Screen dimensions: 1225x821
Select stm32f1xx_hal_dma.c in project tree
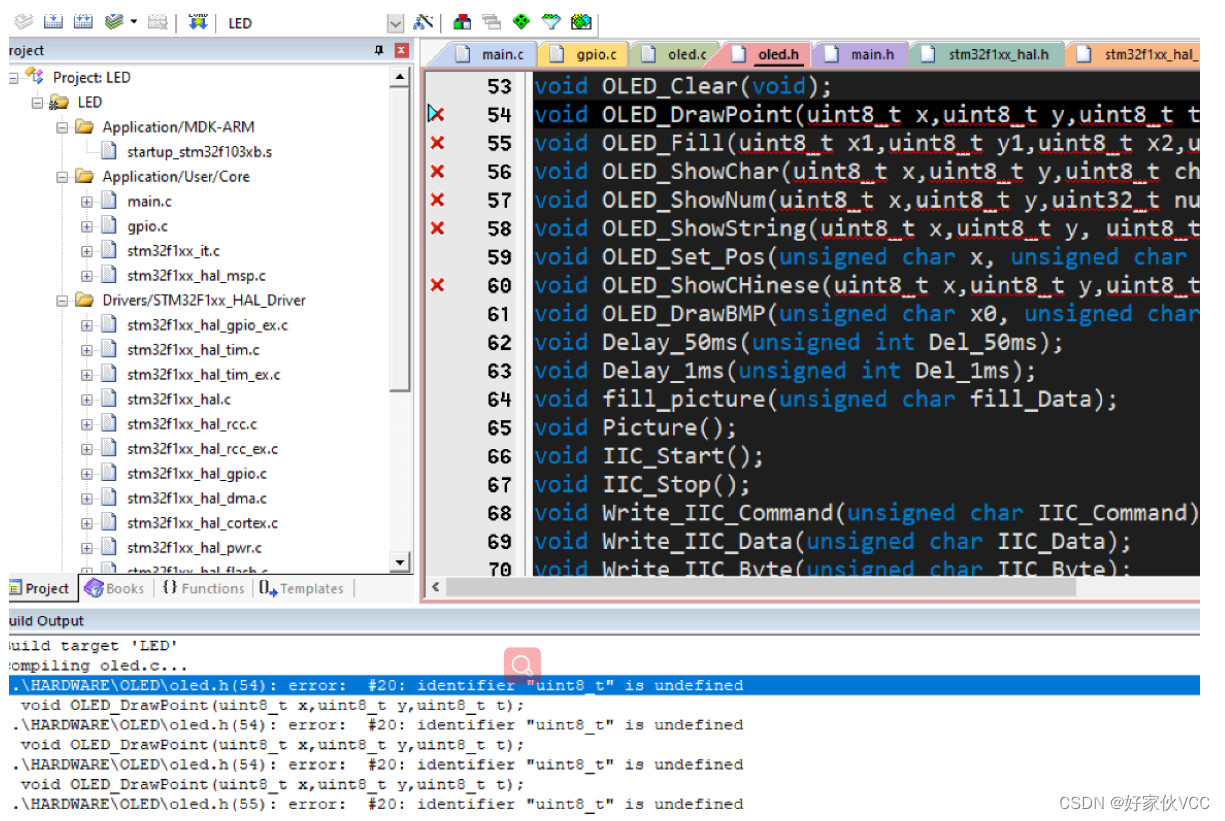coord(196,498)
